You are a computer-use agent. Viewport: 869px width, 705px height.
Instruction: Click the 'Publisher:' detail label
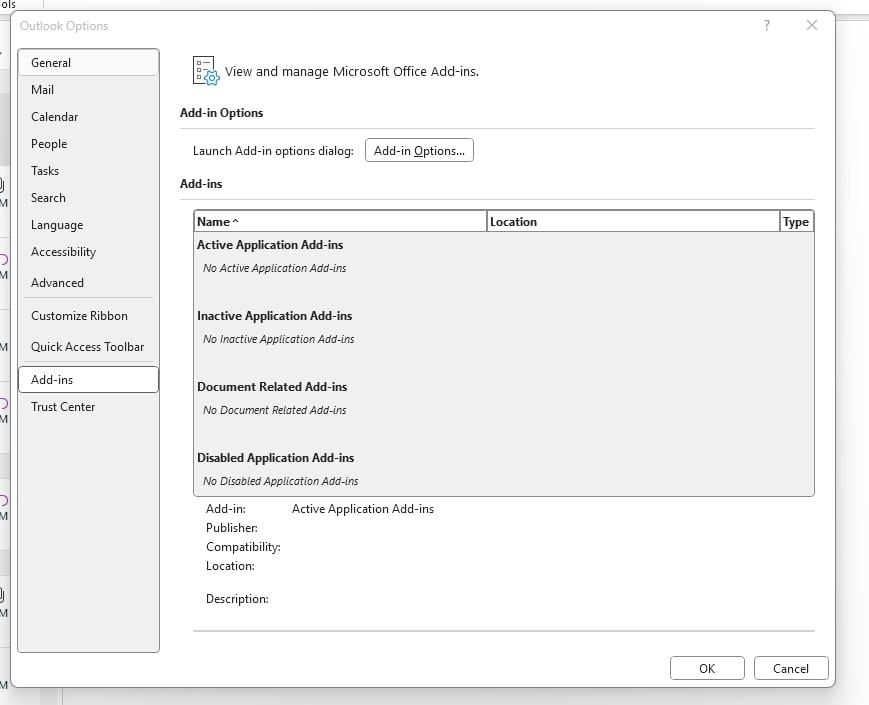(232, 528)
